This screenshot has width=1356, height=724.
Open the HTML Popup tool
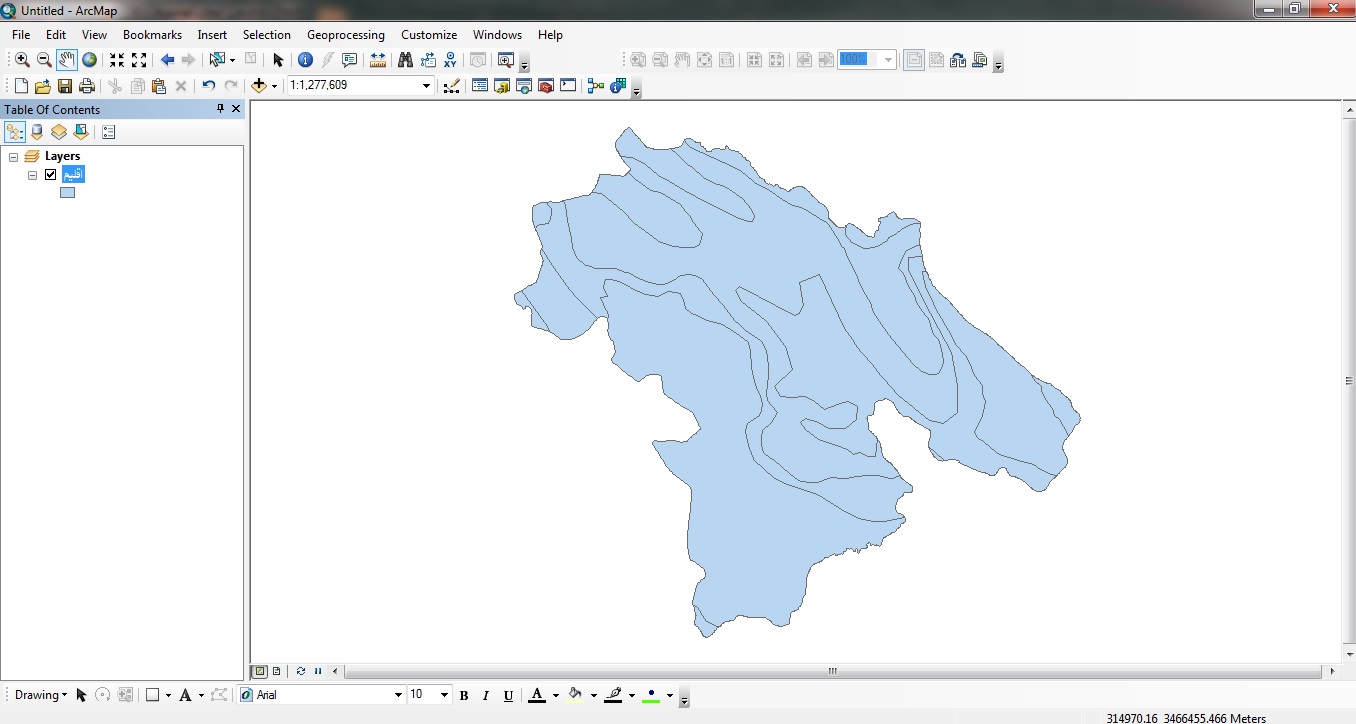(350, 60)
